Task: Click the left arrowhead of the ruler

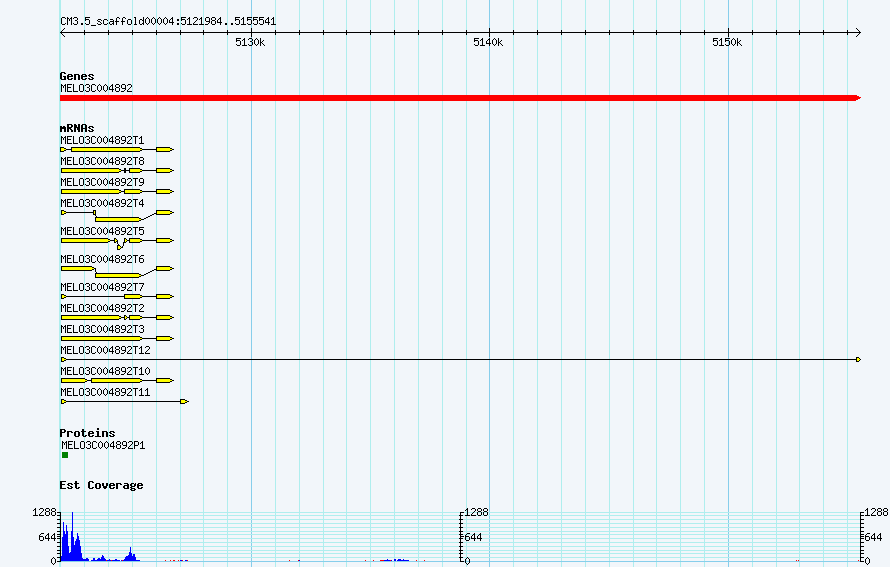Action: 63,33
